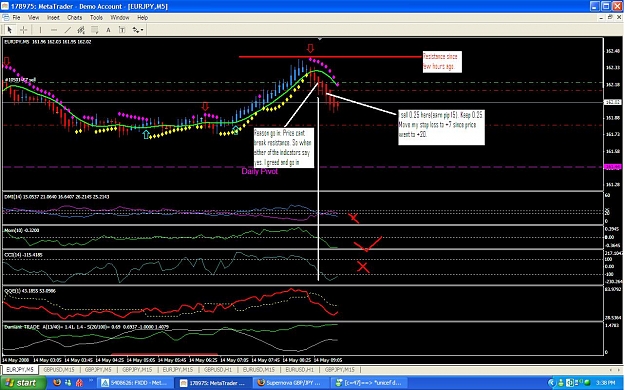This screenshot has height=390, width=625.
Task: Switch to the EURUSD,M15 chart tab
Action: click(258, 370)
